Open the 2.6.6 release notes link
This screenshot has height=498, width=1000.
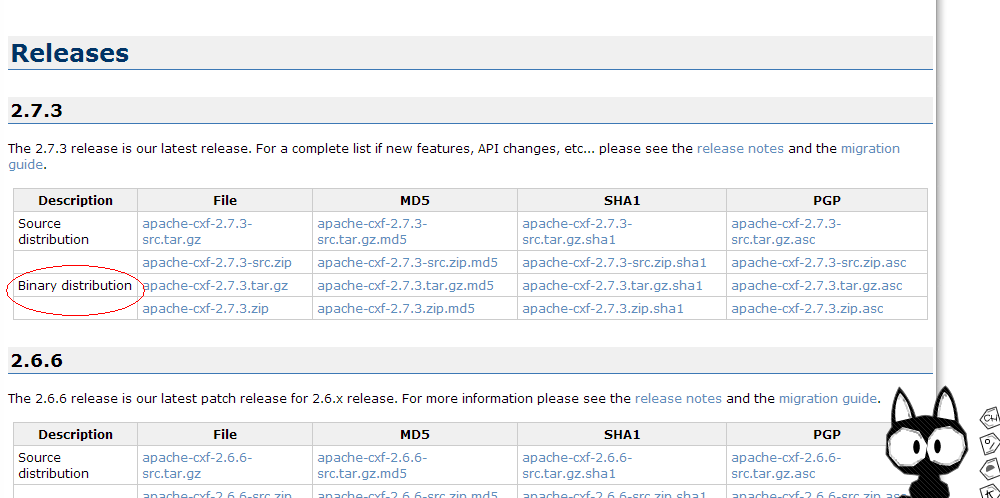[x=678, y=399]
